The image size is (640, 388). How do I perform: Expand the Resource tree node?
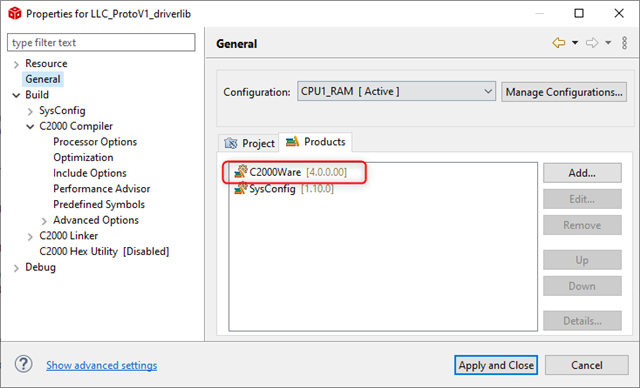pos(16,64)
